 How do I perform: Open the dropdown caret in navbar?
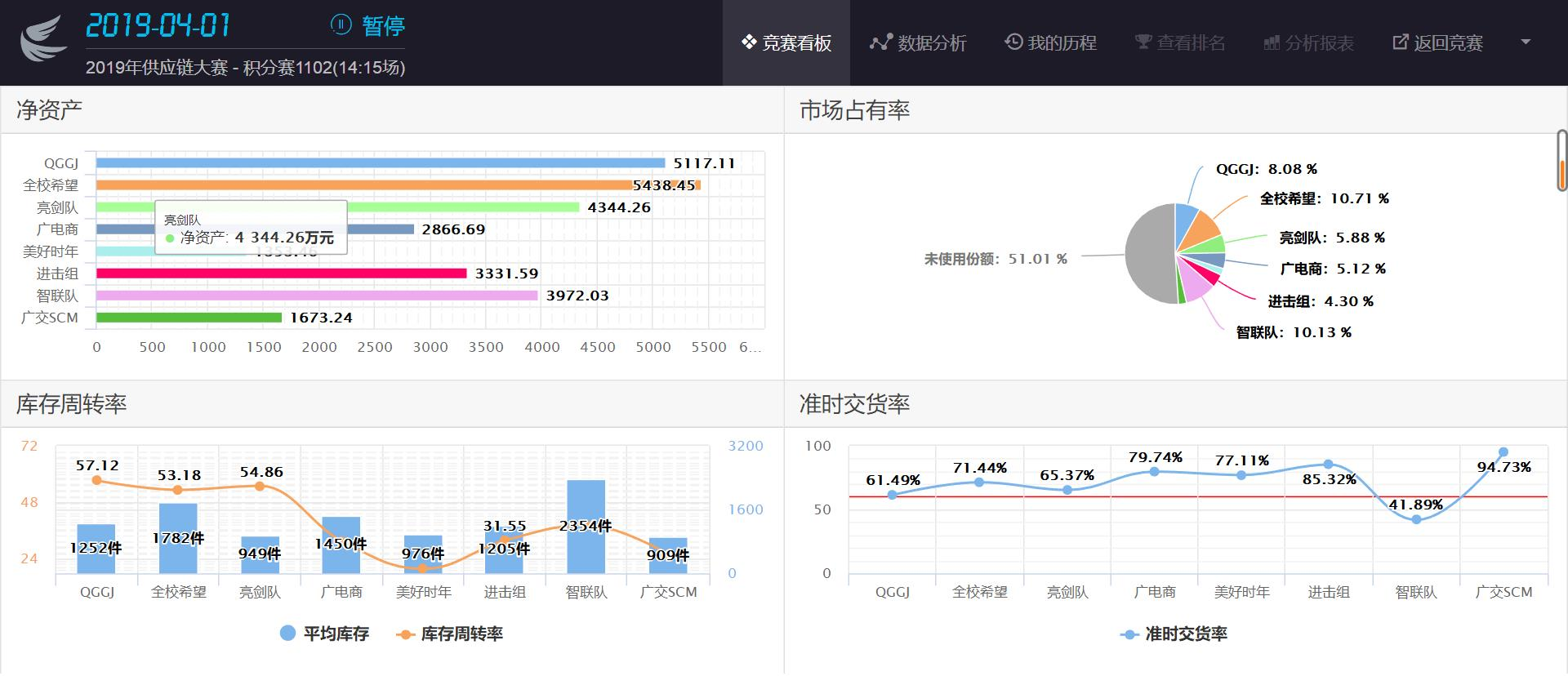coord(1525,42)
